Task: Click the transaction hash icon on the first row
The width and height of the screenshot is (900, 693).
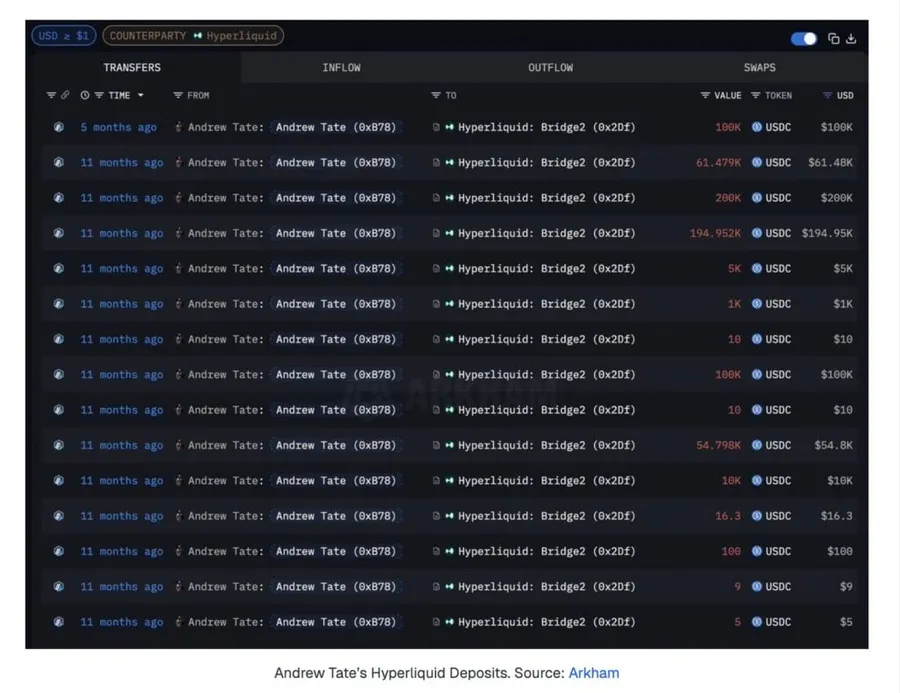Action: [x=58, y=127]
